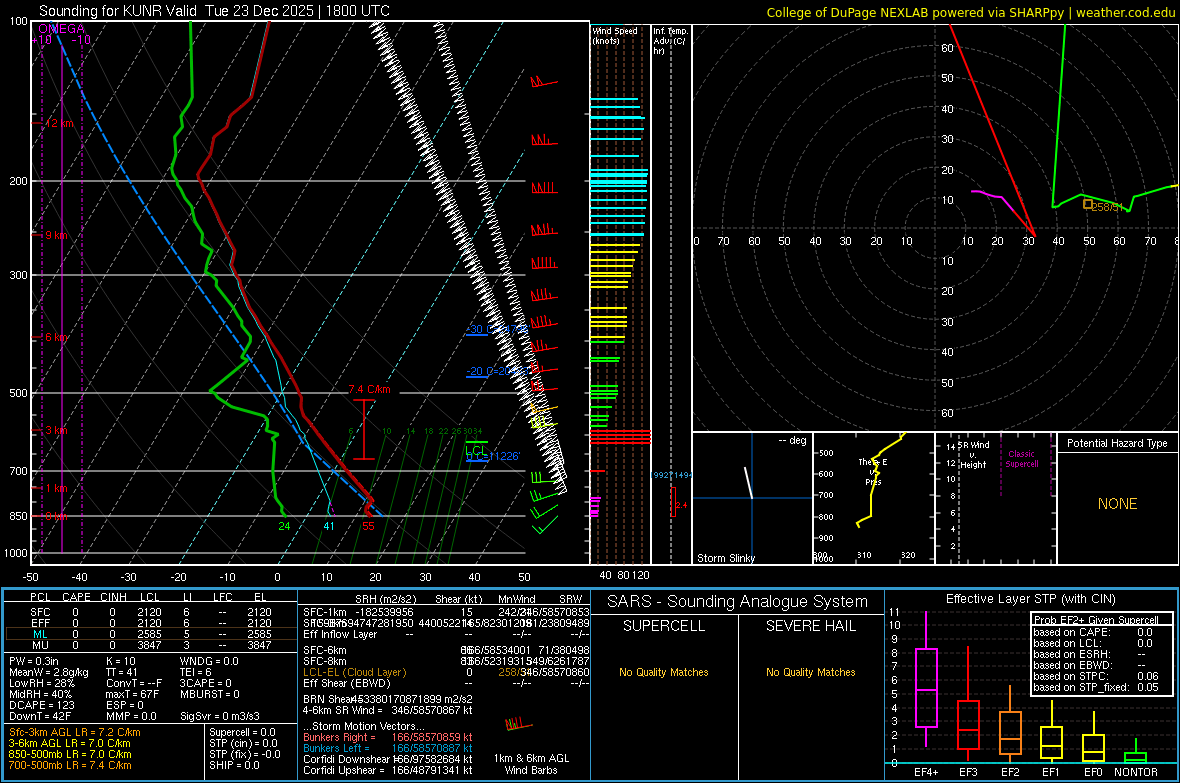
Task: Click the SFC-6km kinematics row
Action: click(446, 650)
